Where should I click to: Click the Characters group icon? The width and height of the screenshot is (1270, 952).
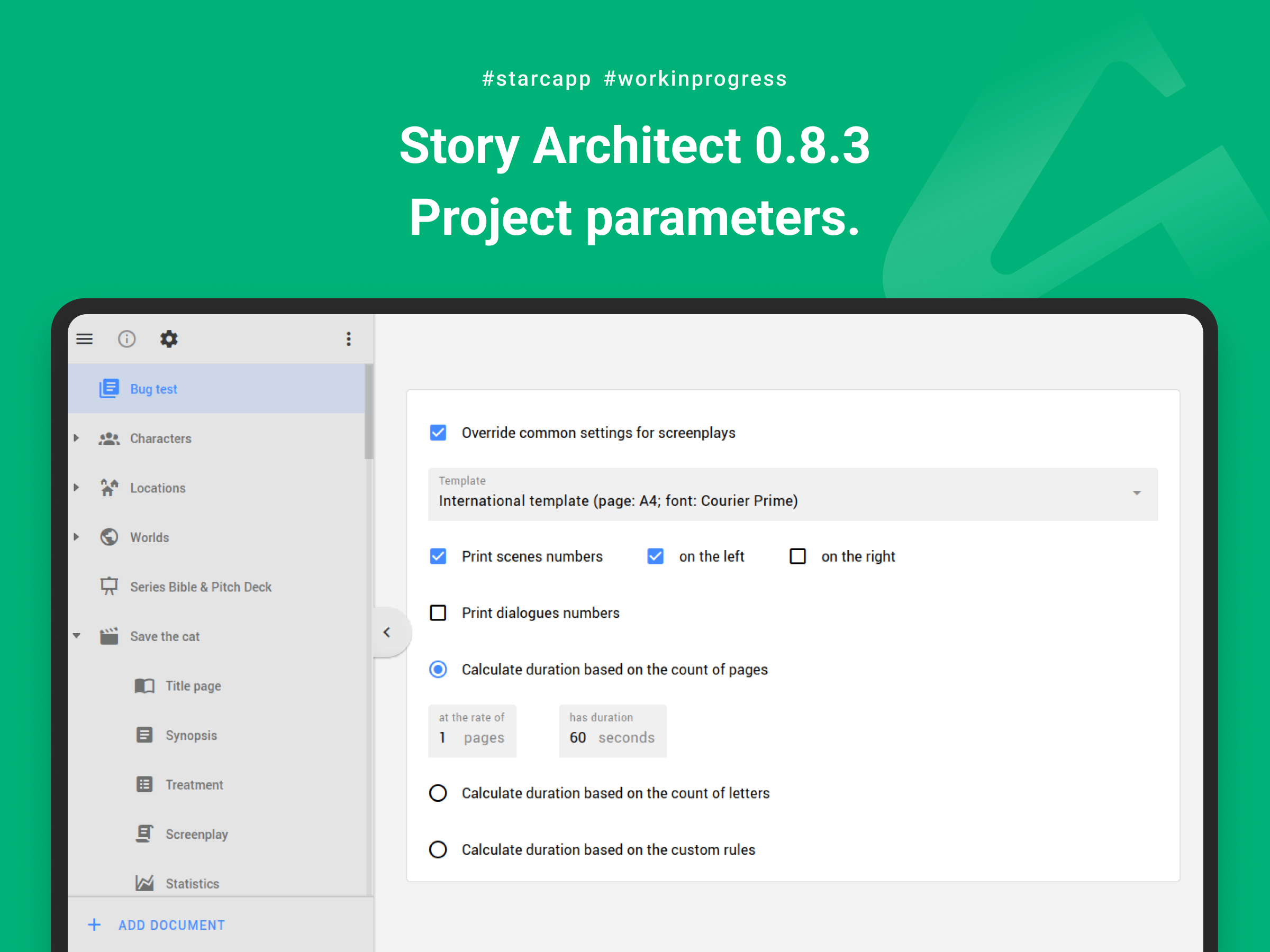108,438
